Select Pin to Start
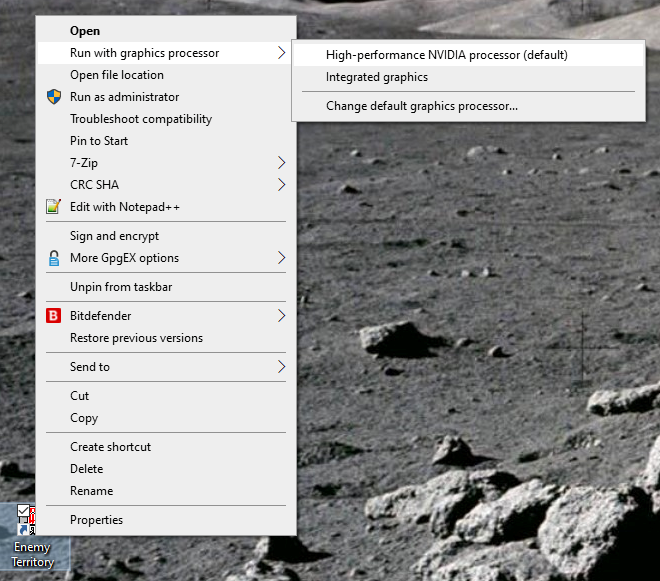Screen dimensions: 660x581 [x=166, y=141]
